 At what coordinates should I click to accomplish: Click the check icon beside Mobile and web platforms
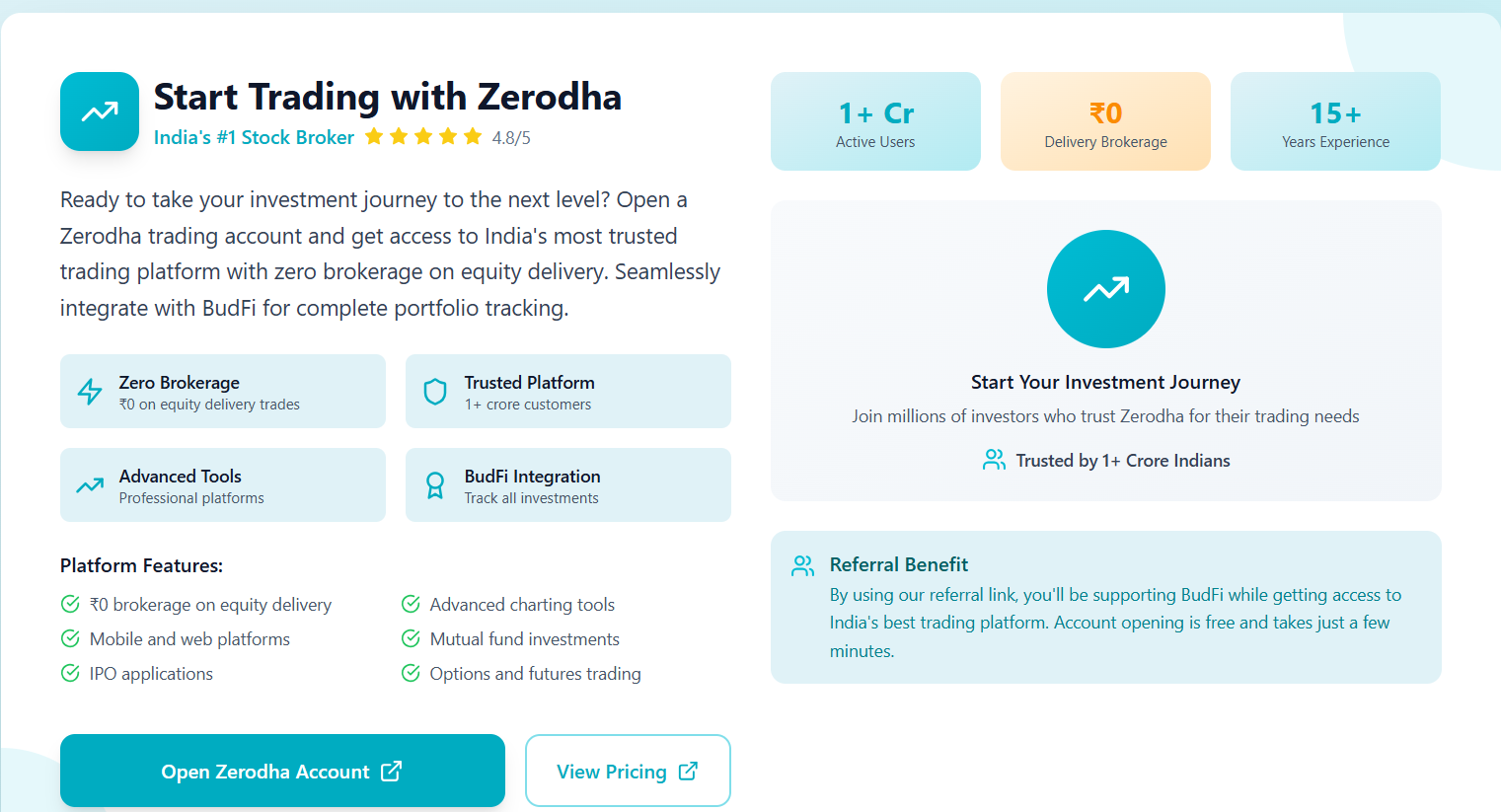pos(70,638)
